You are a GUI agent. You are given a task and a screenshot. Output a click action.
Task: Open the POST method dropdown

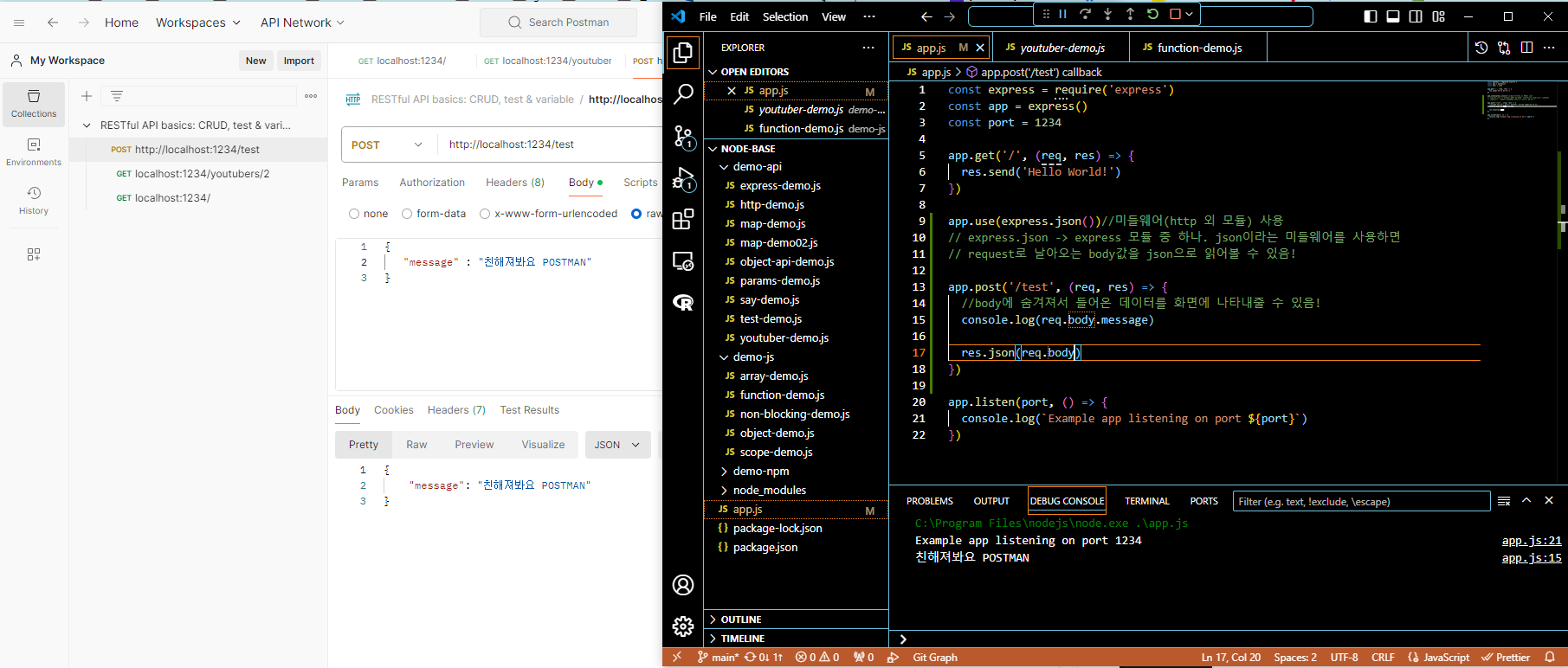(x=387, y=145)
